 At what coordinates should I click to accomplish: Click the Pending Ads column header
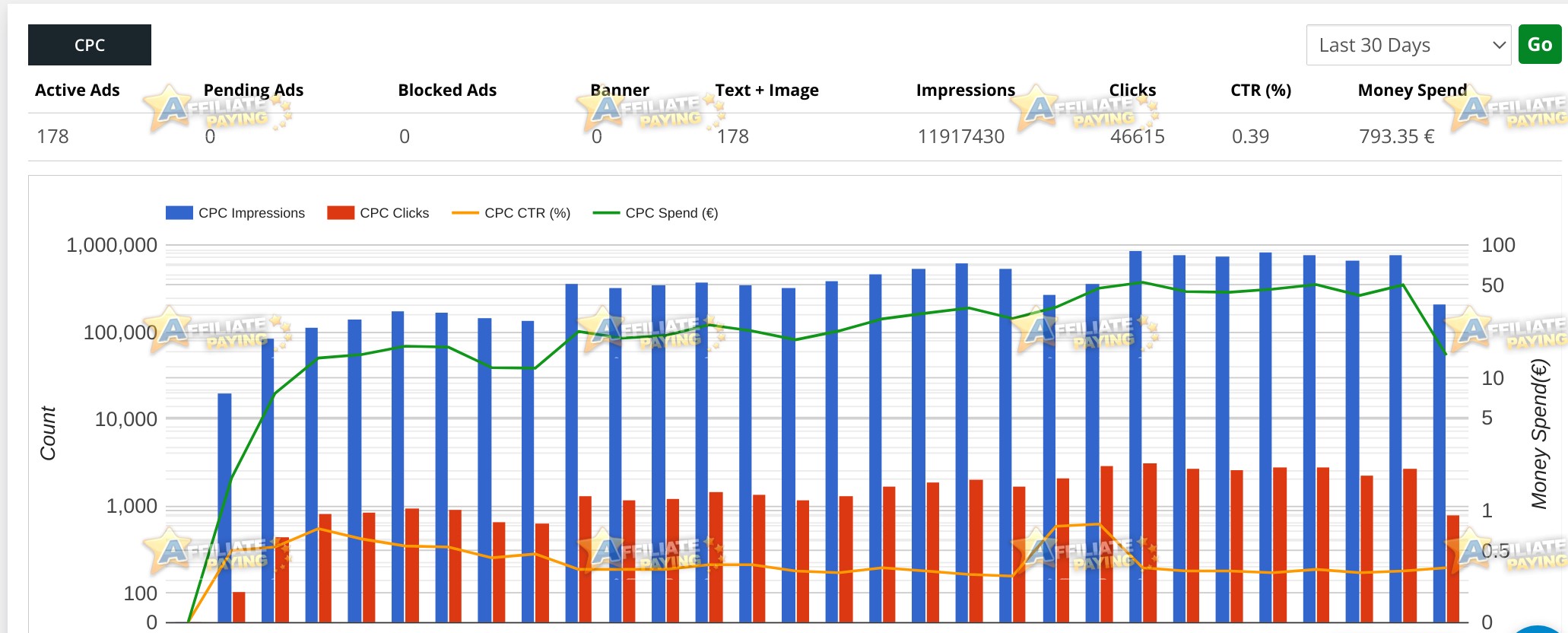253,90
